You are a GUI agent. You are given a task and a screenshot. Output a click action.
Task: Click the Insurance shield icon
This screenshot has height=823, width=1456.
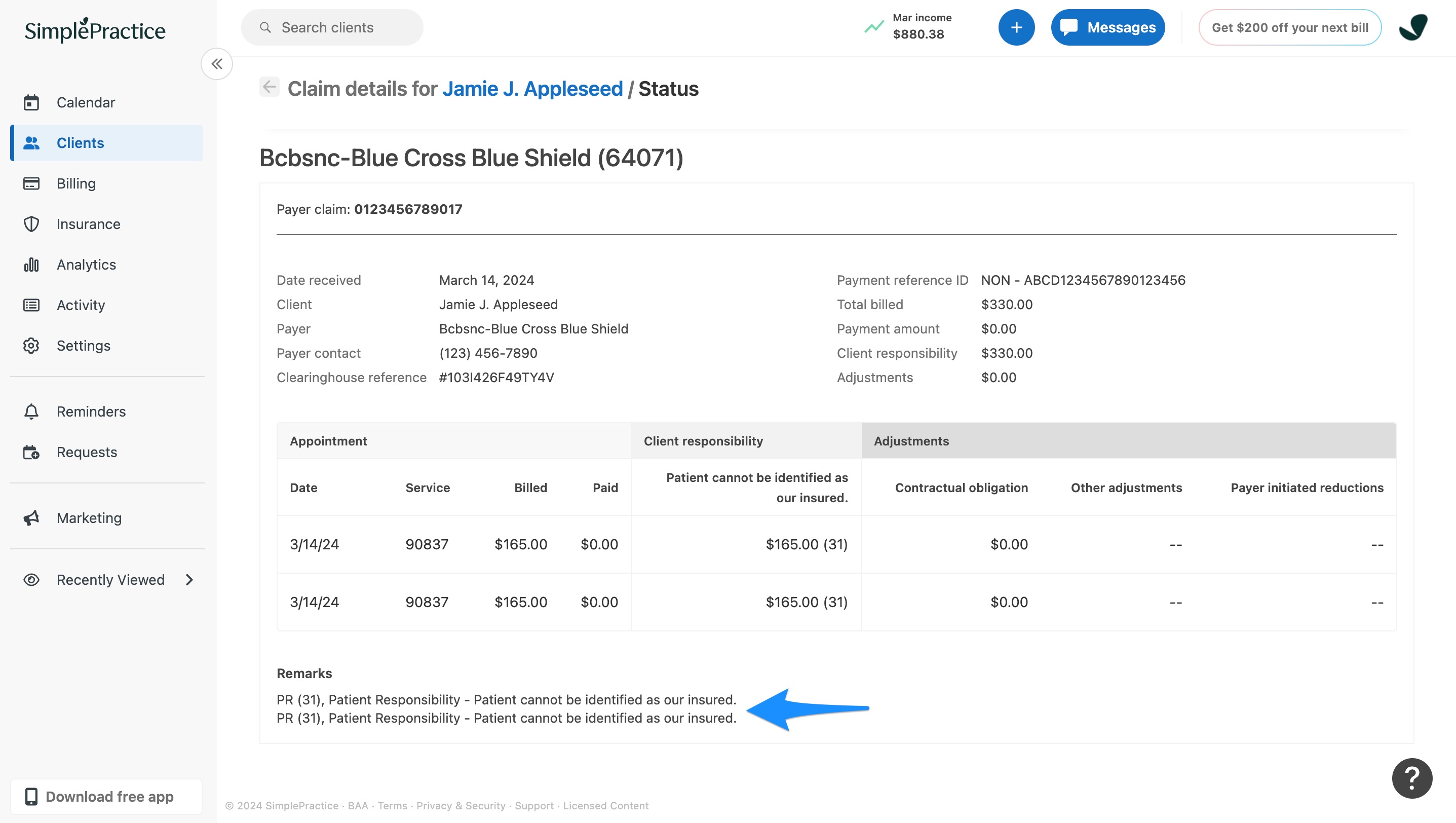(31, 224)
